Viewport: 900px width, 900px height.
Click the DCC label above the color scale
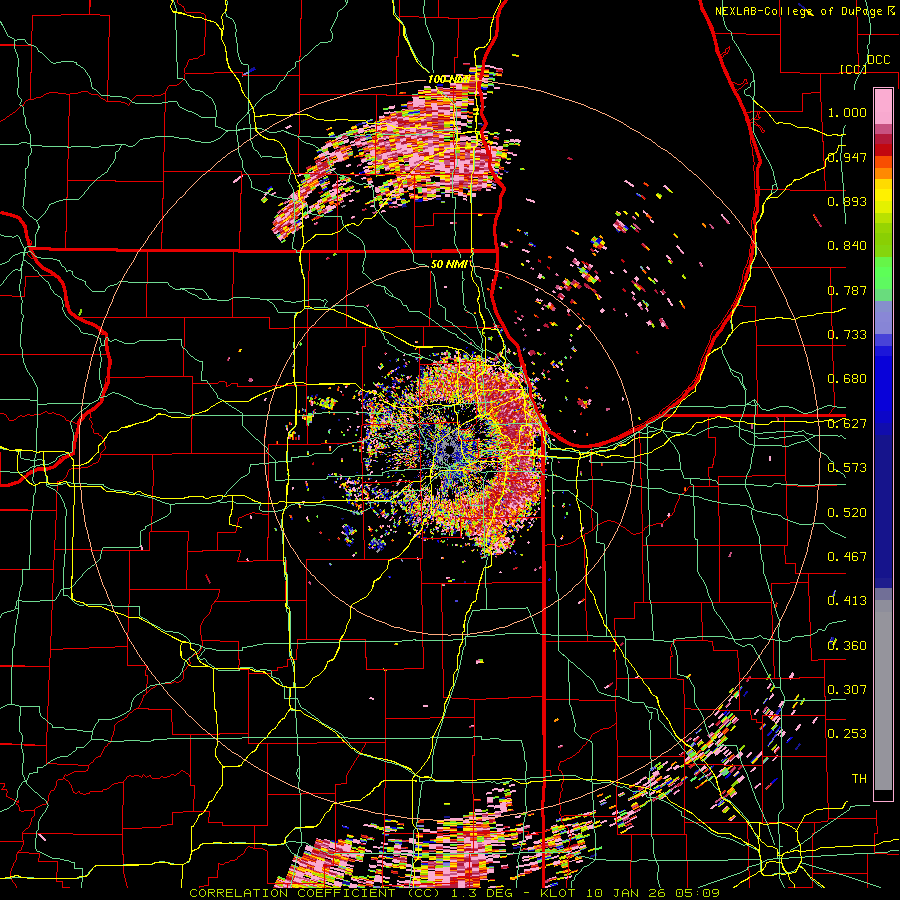pyautogui.click(x=878, y=60)
